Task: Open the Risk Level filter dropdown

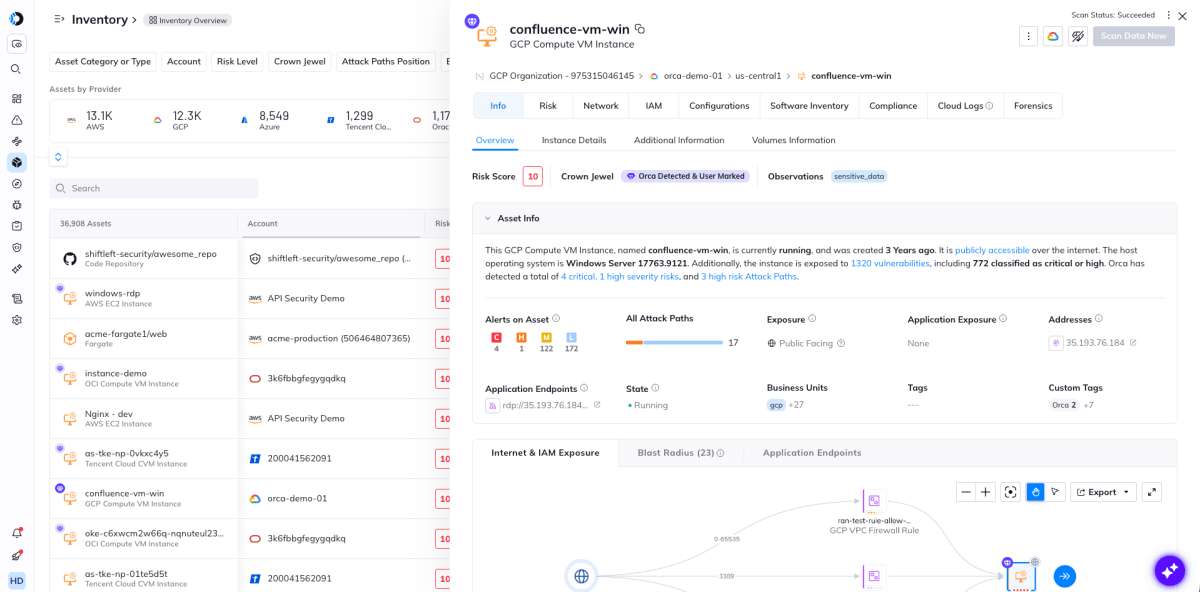Action: [x=237, y=62]
